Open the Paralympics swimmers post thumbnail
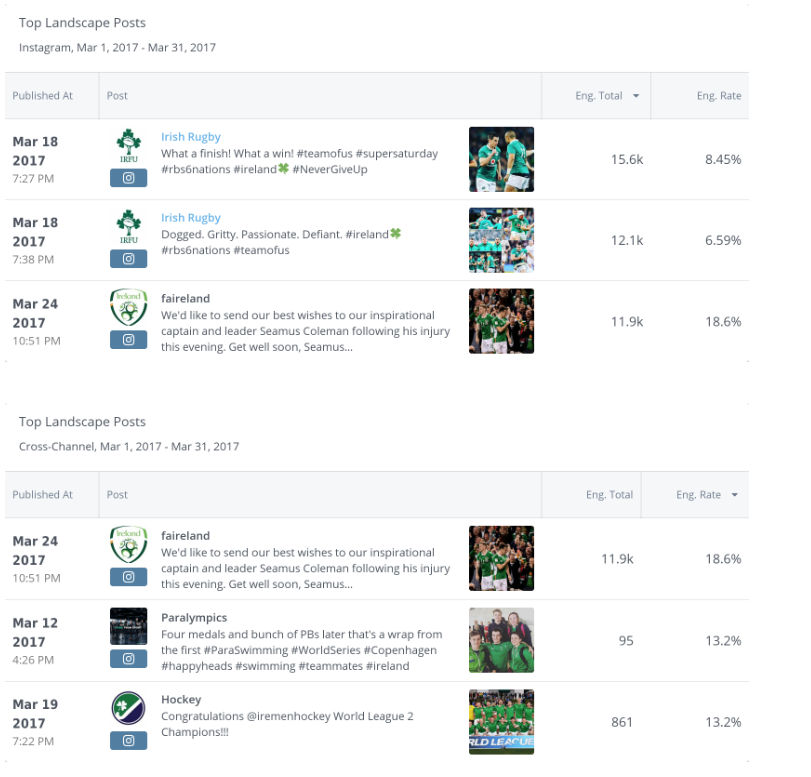Screen dimensions: 811x777 pyautogui.click(x=501, y=640)
